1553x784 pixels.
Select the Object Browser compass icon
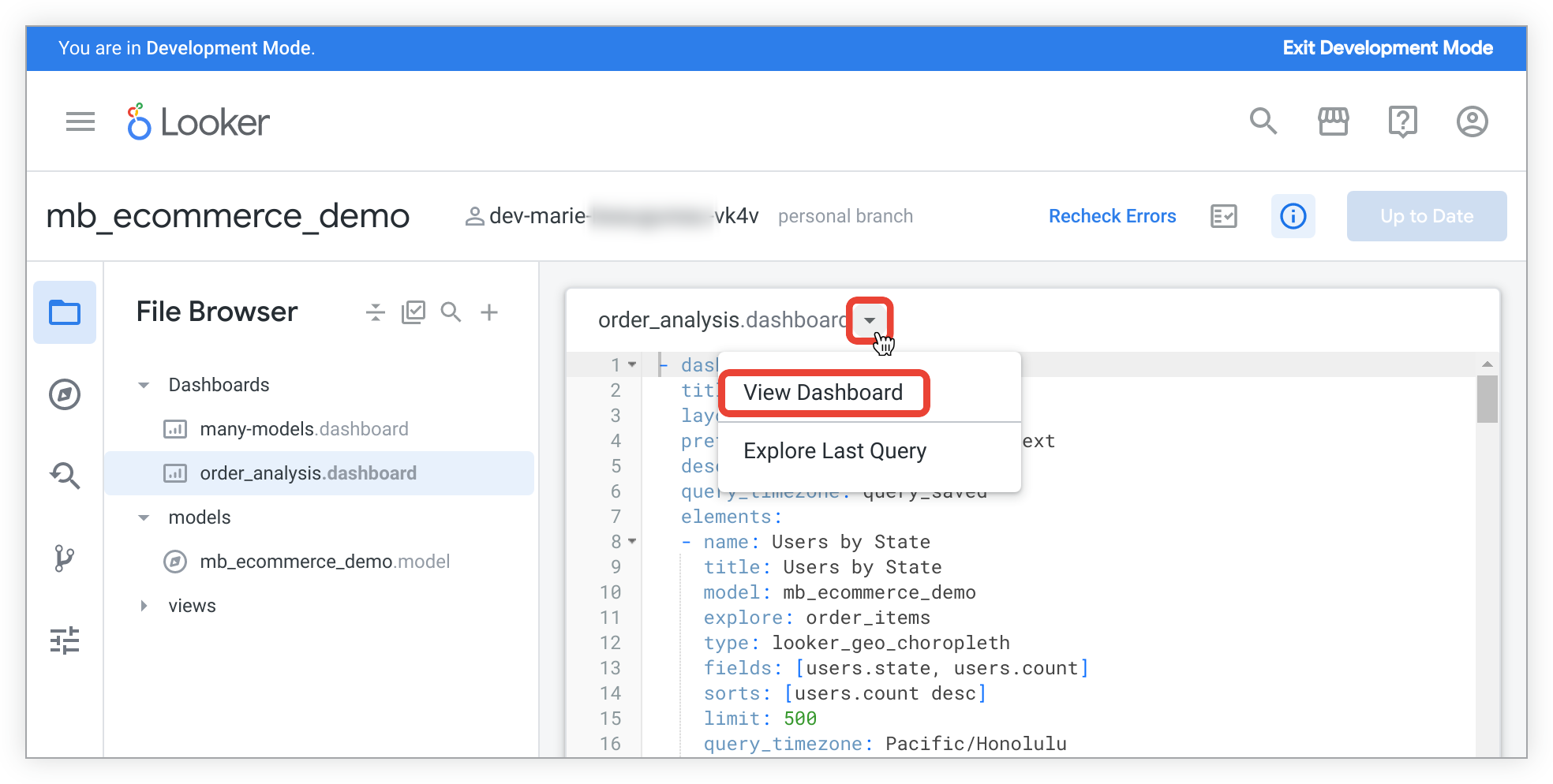(65, 394)
